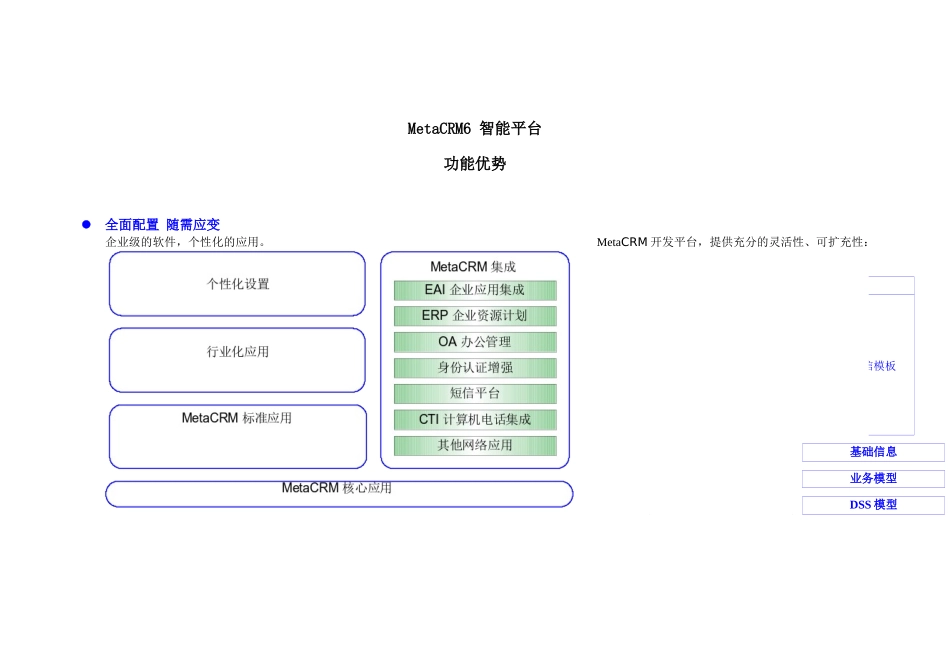This screenshot has width=950, height=672.
Task: Click the blue bullet before 全面配置
Action: [86, 225]
